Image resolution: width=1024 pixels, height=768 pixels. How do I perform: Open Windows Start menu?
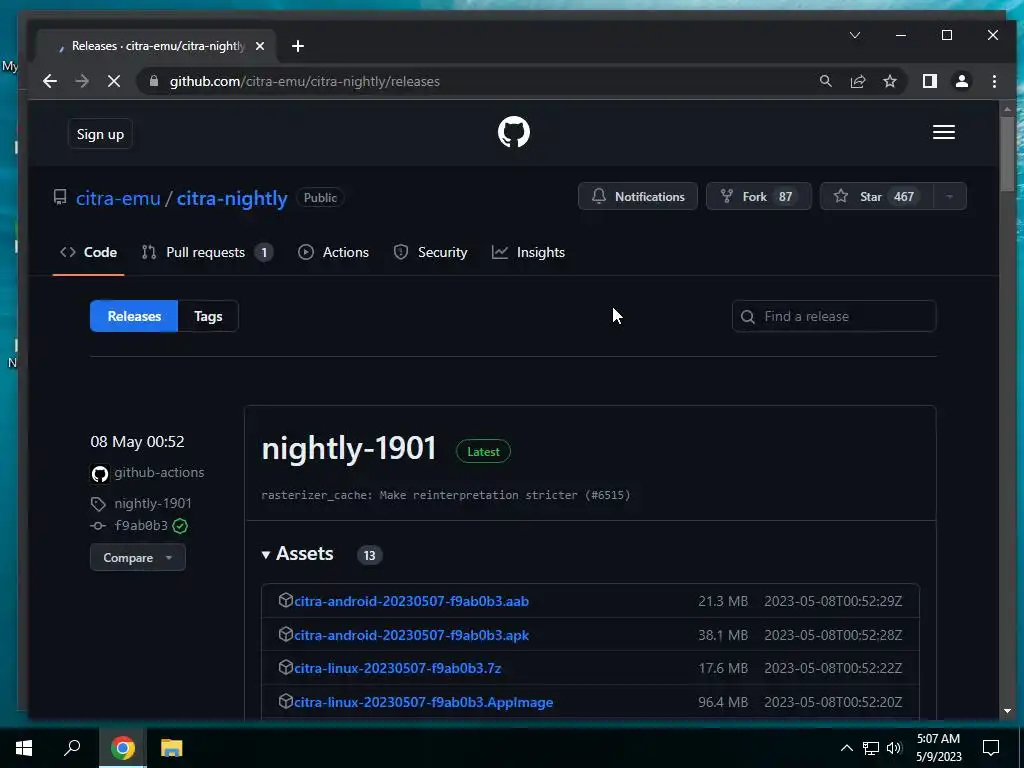click(x=24, y=748)
